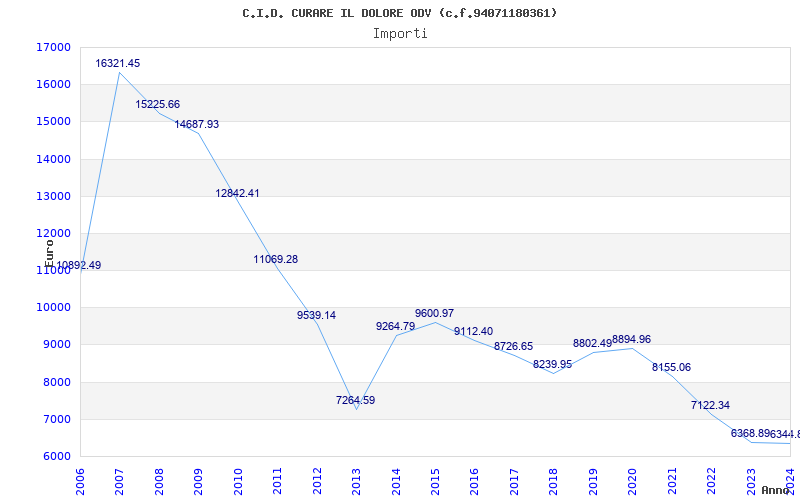This screenshot has height=500, width=800.
Task: Click the 2016 x-axis year label
Action: click(x=474, y=481)
